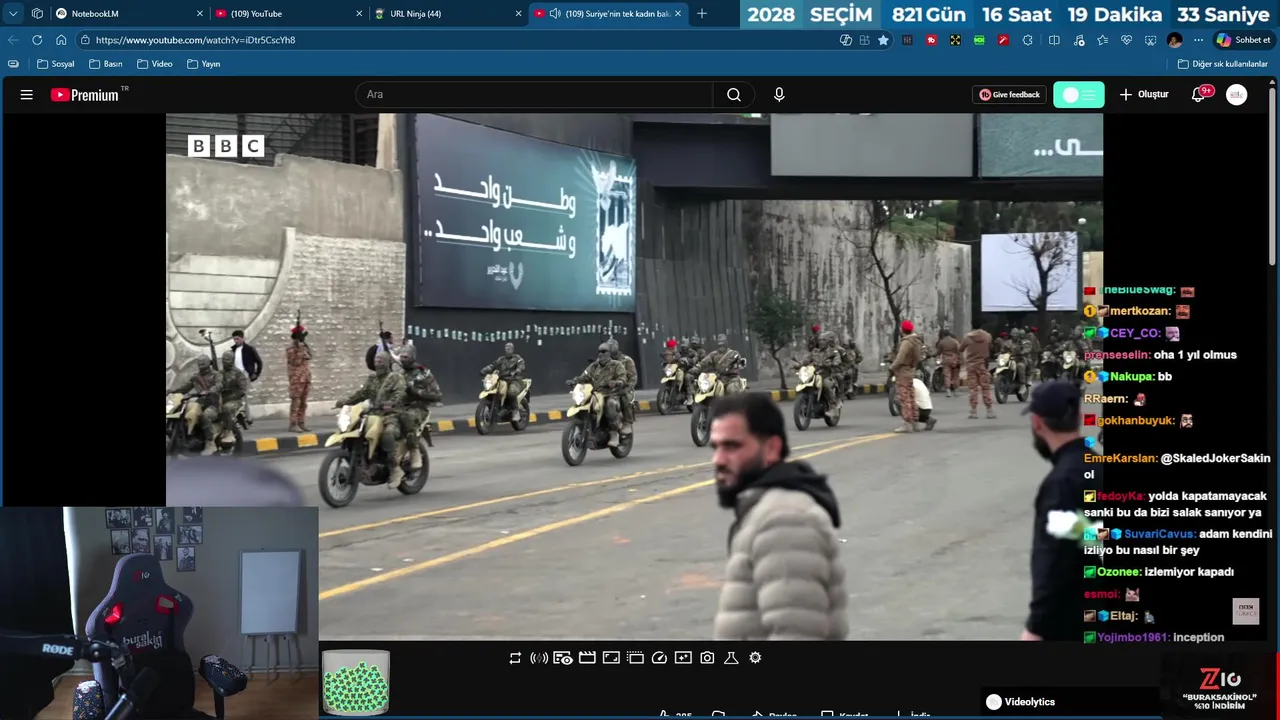Open the tab search dropdown arrow
Image resolution: width=1280 pixels, height=720 pixels.
pyautogui.click(x=13, y=14)
